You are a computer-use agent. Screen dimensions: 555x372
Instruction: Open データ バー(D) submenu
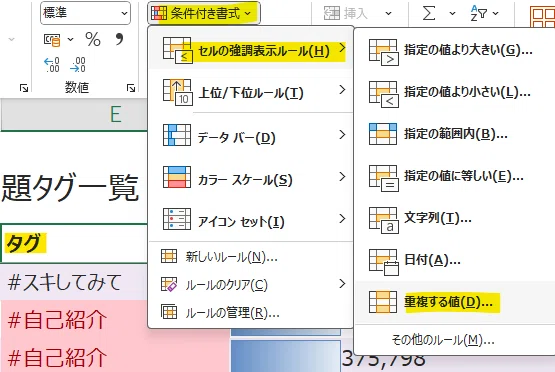point(251,136)
